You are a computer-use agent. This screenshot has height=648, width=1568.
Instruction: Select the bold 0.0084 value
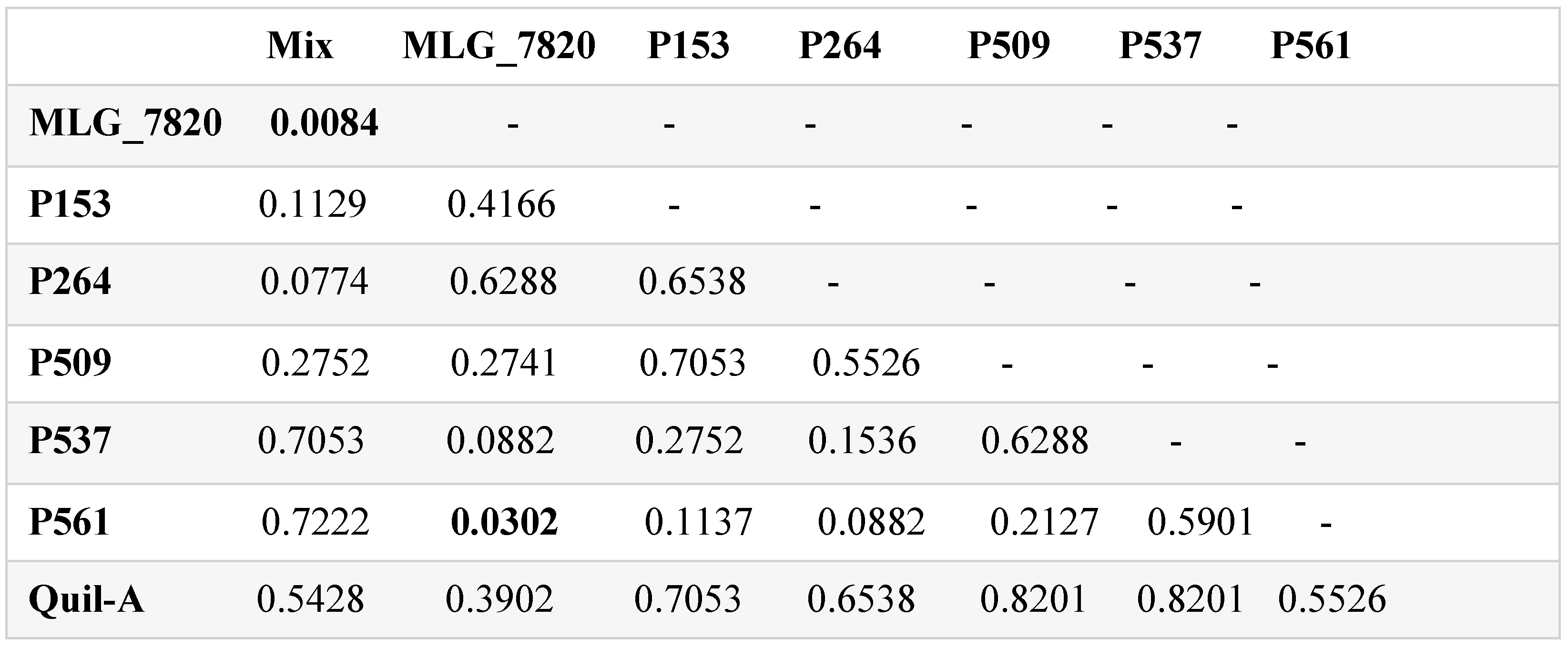324,123
